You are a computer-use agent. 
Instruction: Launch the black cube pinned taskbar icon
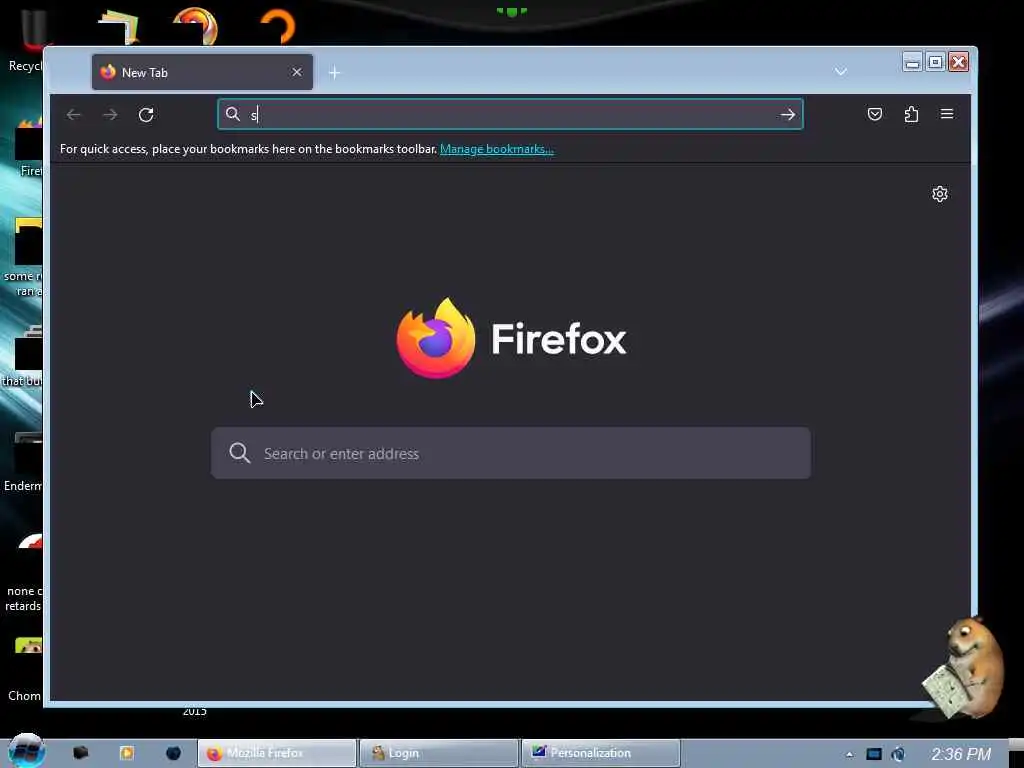(x=81, y=753)
